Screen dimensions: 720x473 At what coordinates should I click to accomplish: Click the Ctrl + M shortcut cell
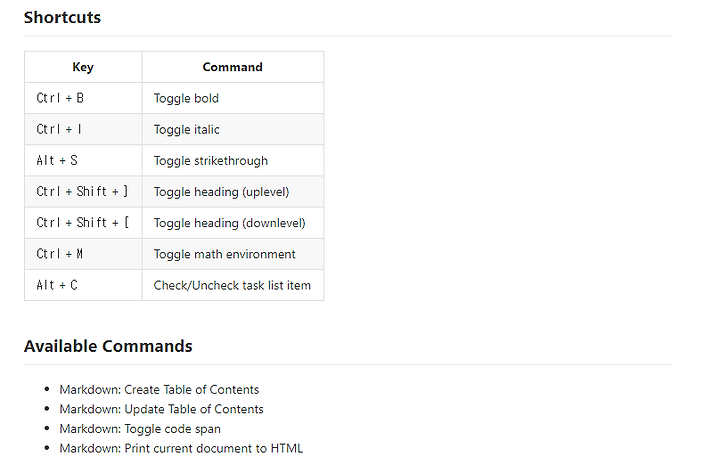(x=83, y=254)
